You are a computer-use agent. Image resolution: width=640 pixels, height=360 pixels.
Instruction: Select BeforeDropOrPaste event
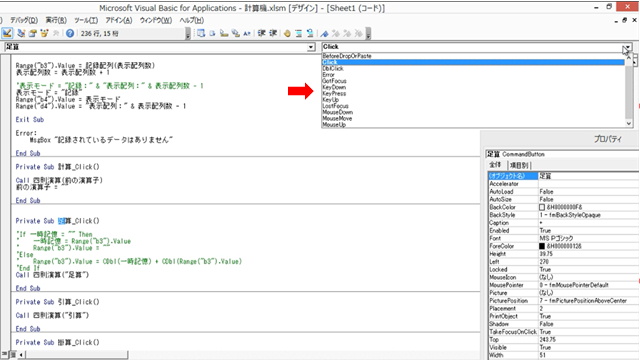473,56
